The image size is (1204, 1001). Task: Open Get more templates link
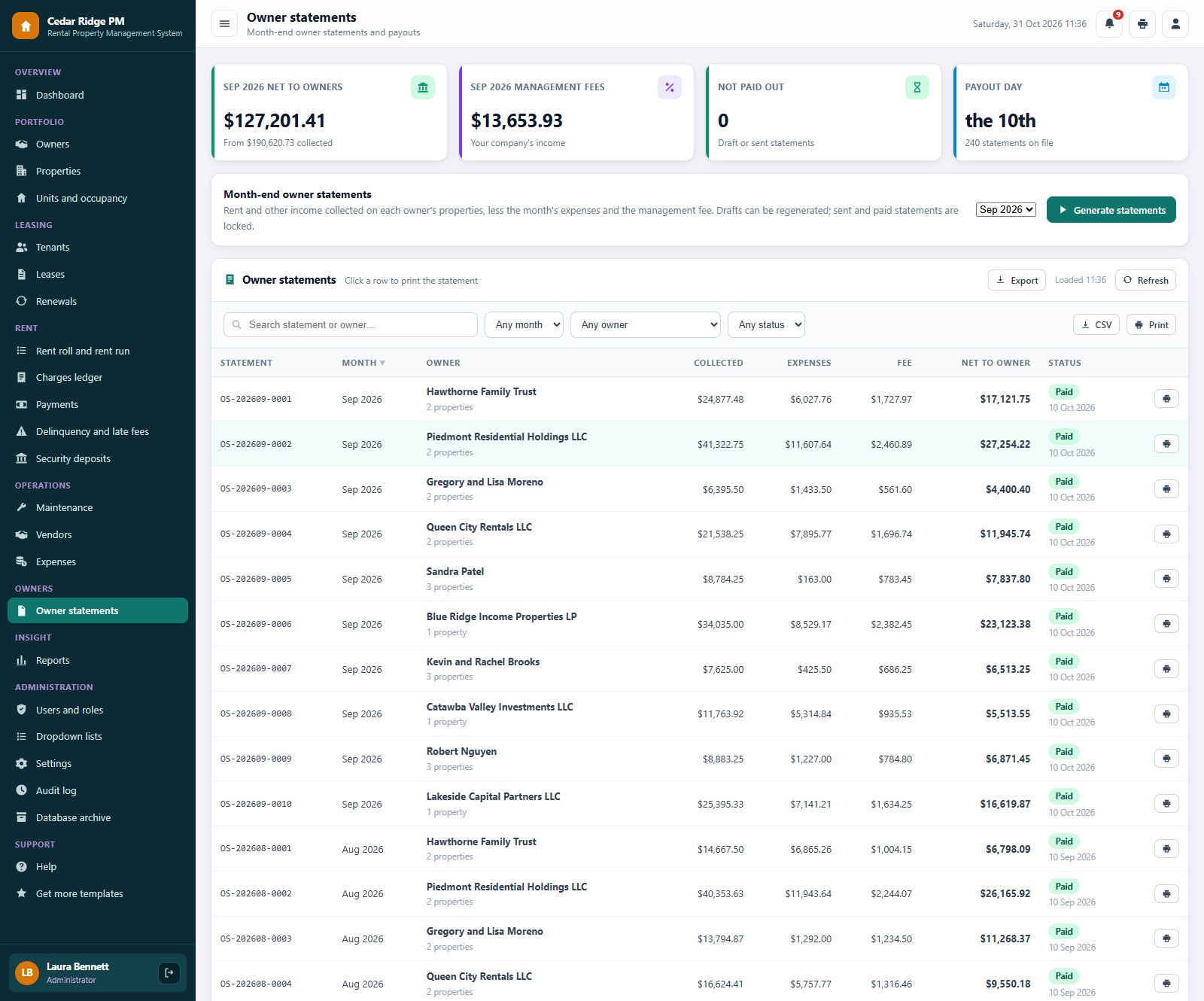[98, 893]
